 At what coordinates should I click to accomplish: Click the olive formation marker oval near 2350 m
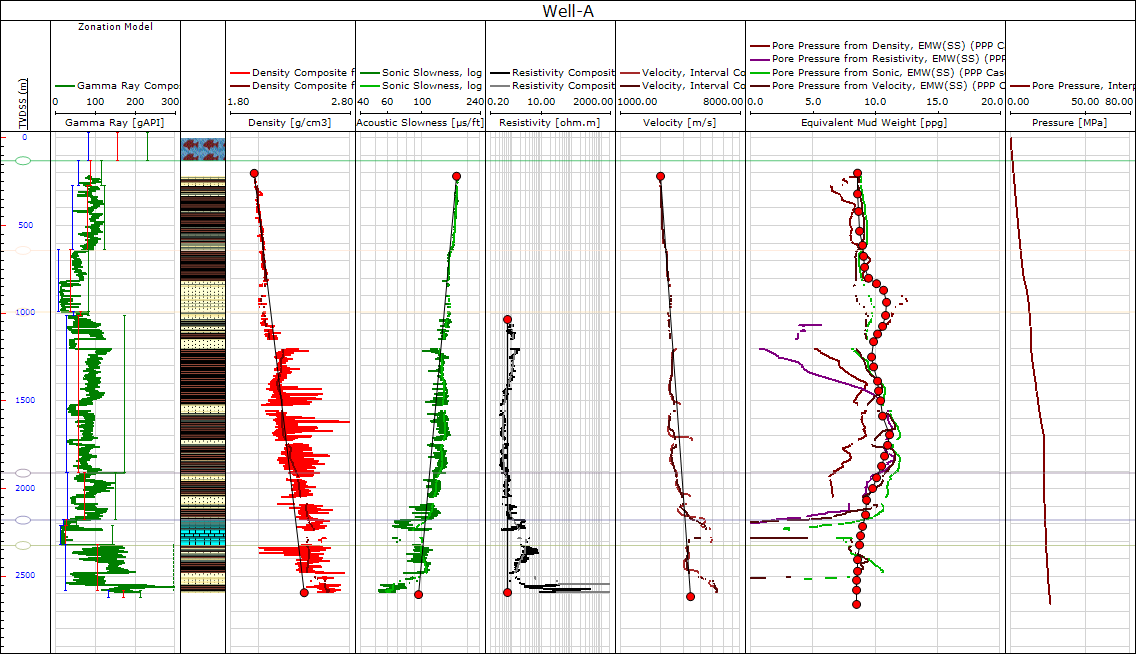24,545
